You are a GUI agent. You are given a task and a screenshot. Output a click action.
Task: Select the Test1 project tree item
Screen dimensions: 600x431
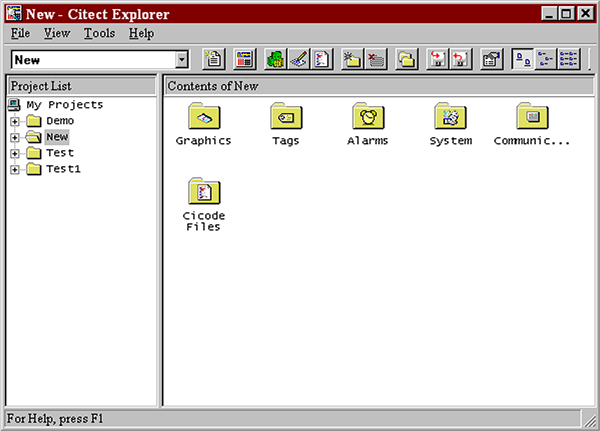click(64, 169)
